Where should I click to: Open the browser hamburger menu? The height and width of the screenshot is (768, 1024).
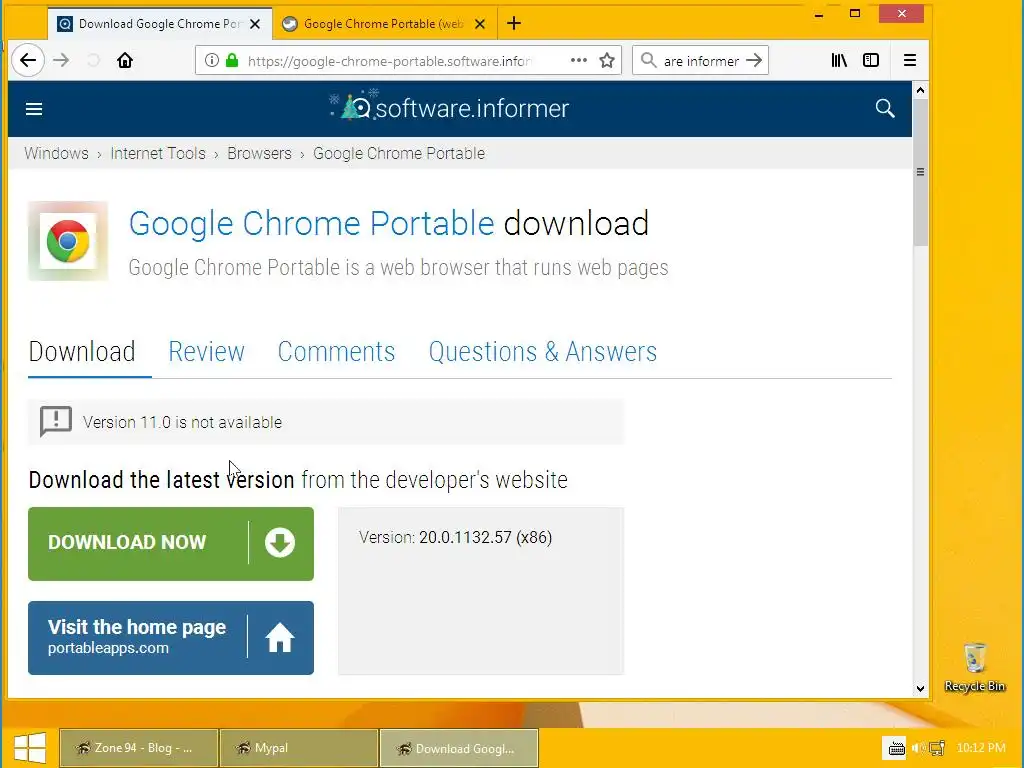tap(910, 61)
